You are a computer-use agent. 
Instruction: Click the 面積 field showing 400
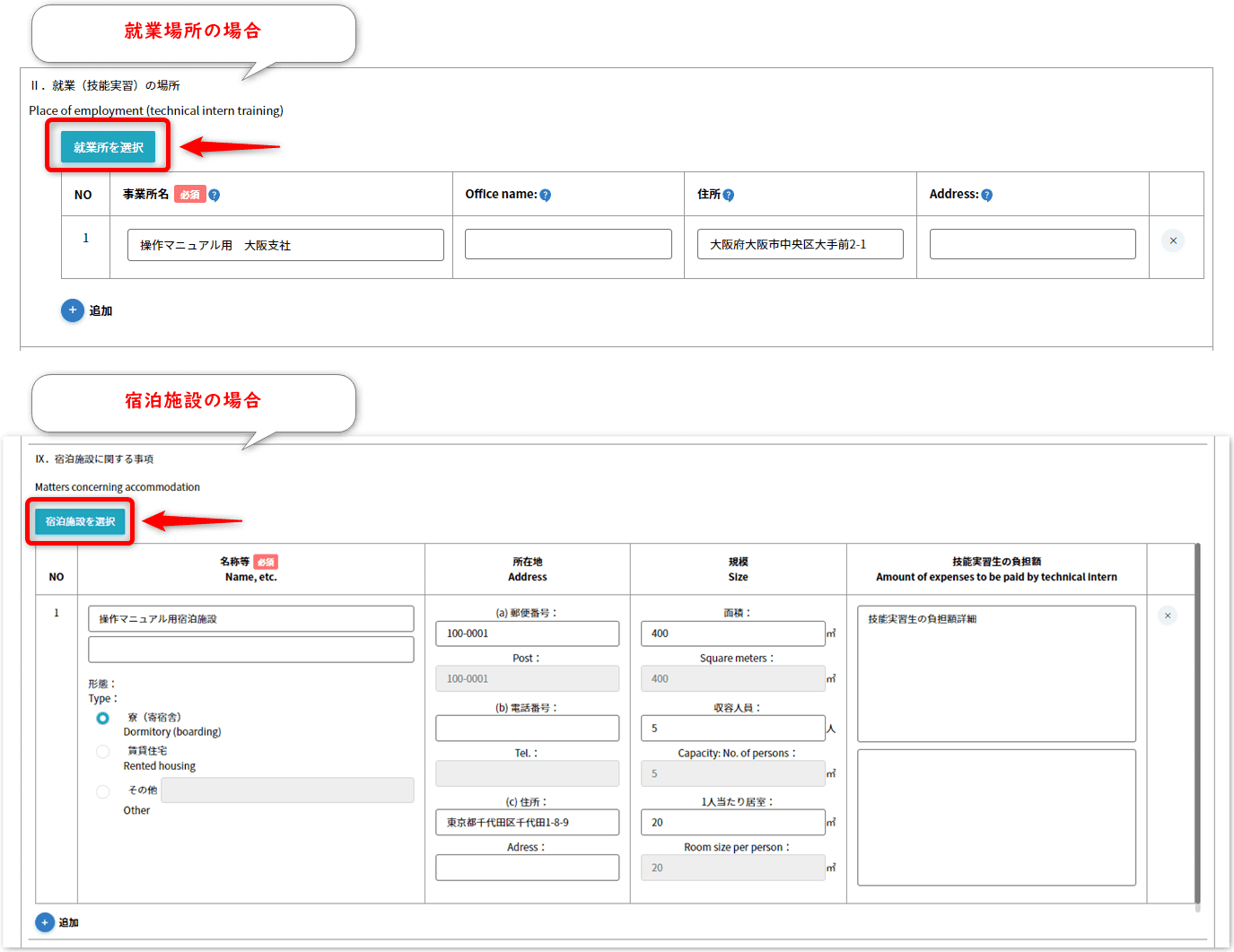pyautogui.click(x=732, y=633)
